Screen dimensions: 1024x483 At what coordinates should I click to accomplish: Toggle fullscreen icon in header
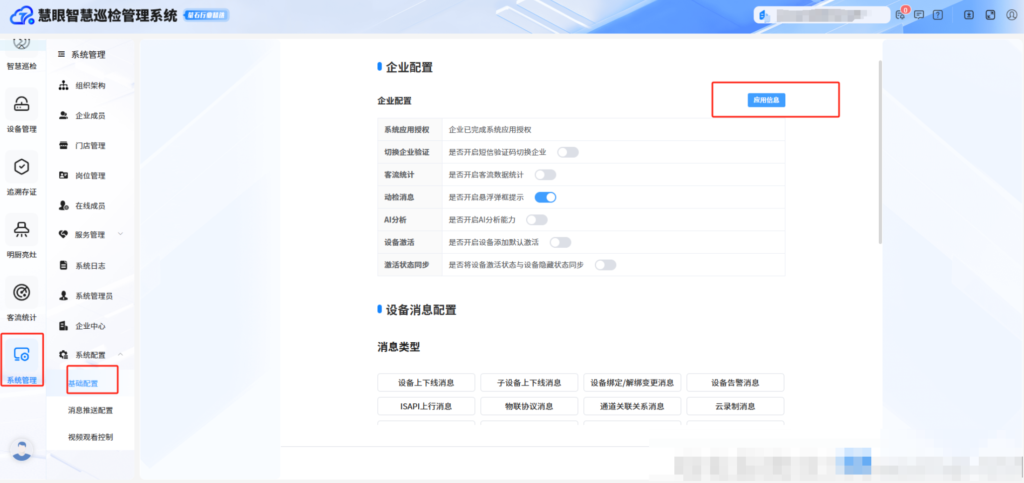click(990, 15)
